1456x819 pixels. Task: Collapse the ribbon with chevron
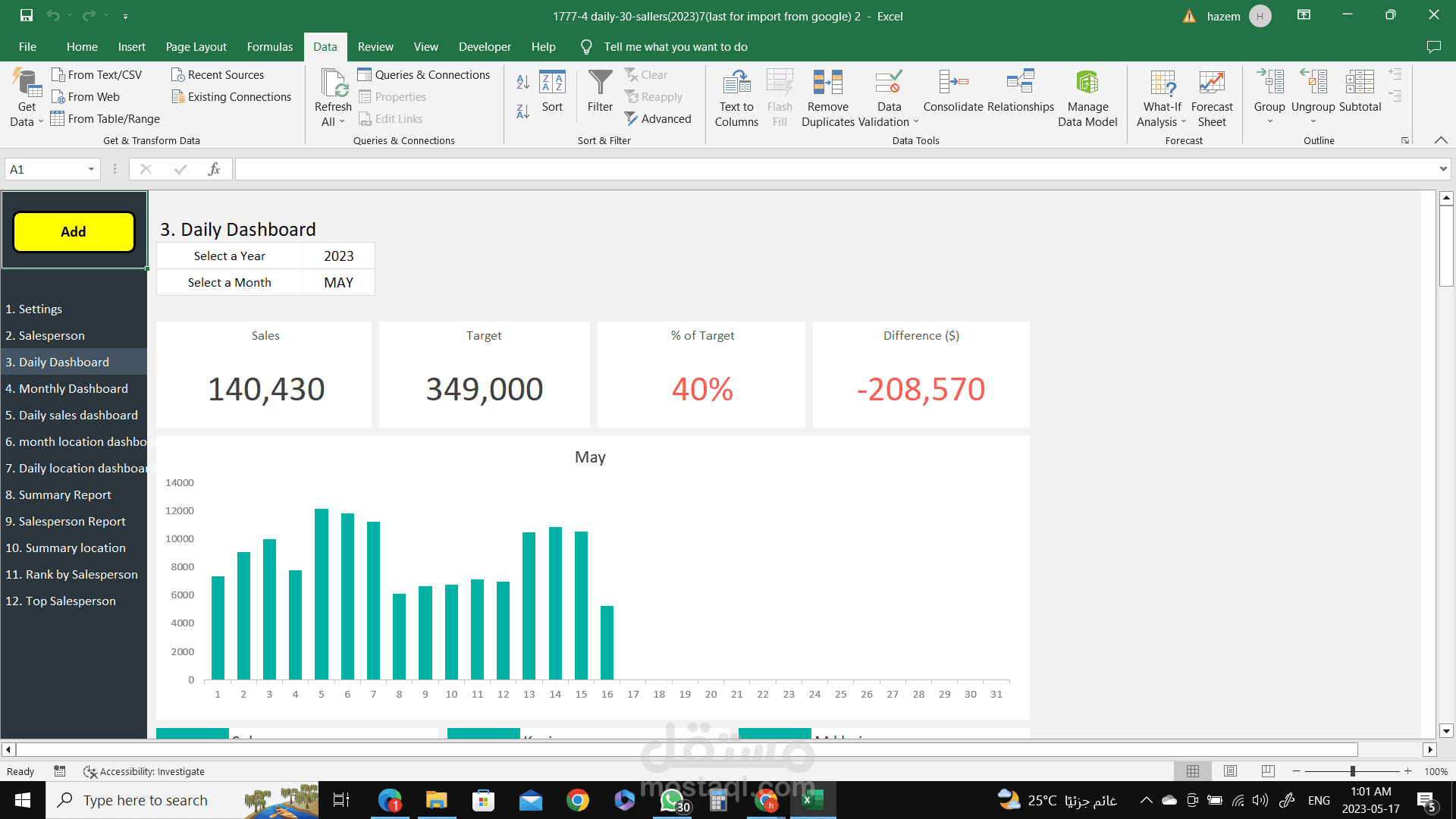click(x=1441, y=140)
